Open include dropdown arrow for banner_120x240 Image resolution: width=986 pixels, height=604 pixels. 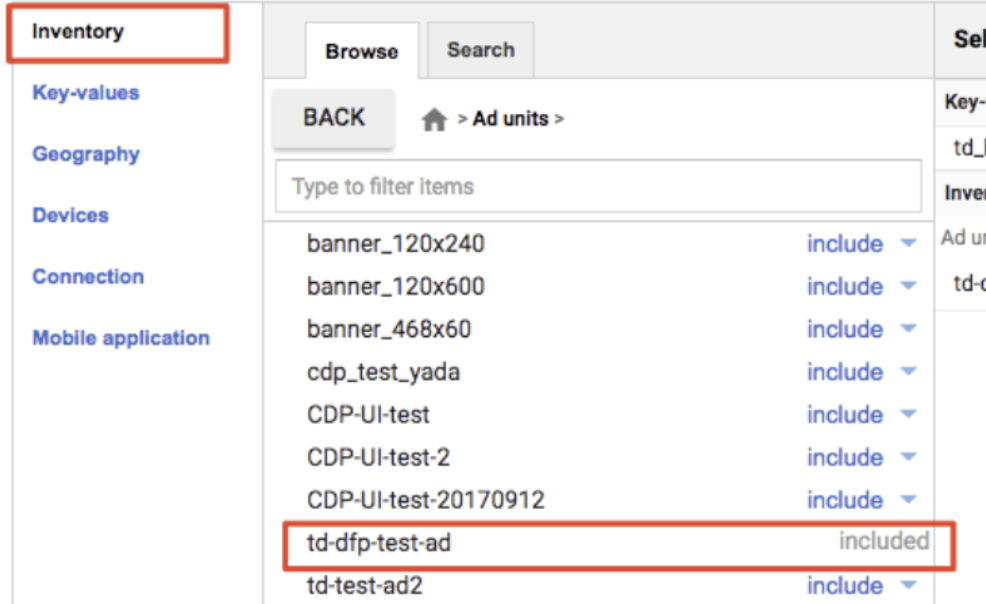[x=908, y=243]
